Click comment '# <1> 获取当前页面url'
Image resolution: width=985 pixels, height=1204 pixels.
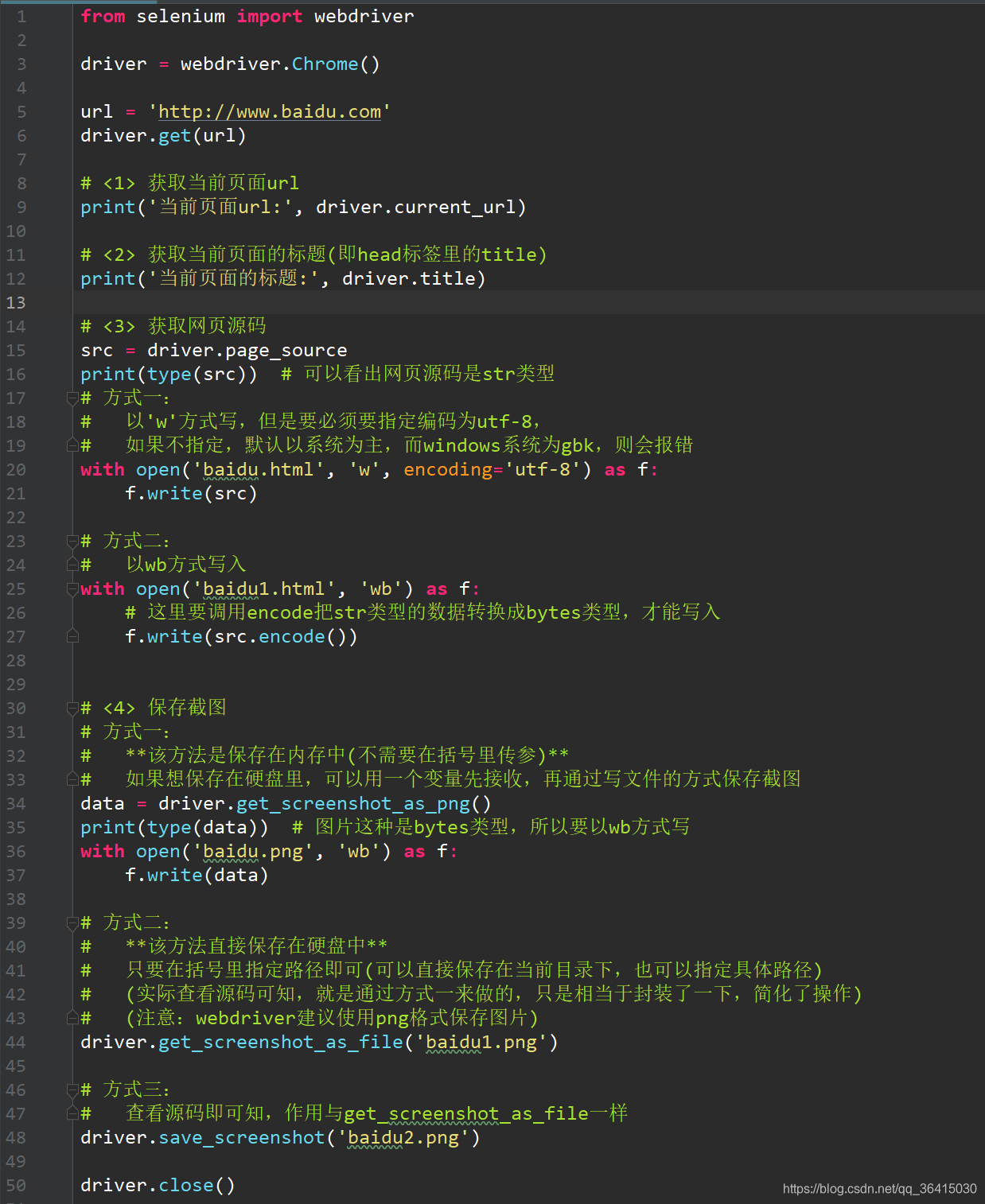tap(190, 183)
